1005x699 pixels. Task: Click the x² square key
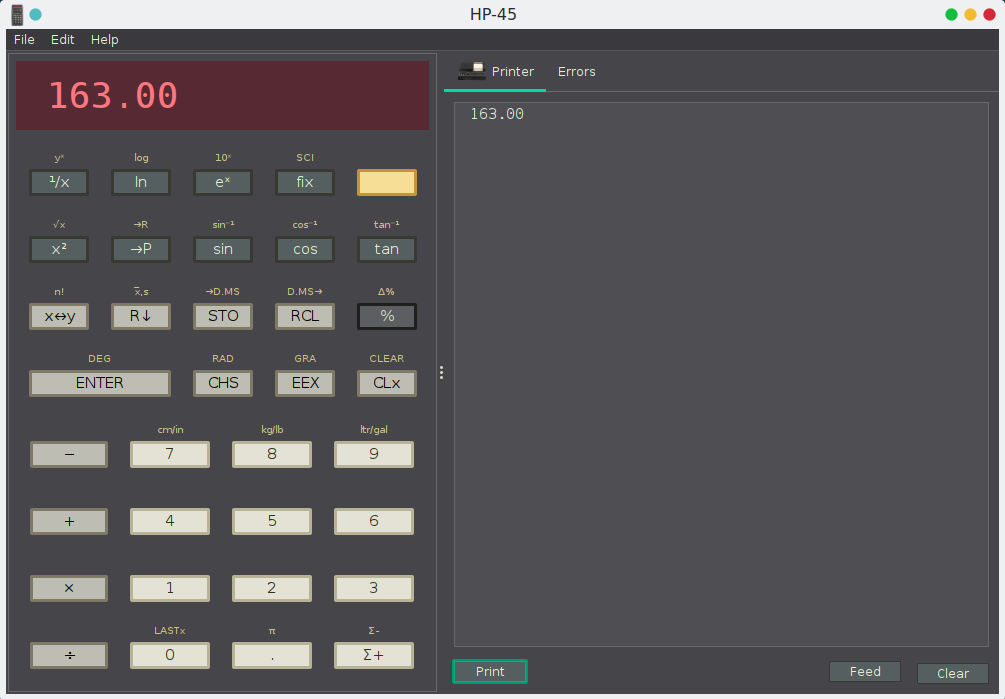point(59,249)
